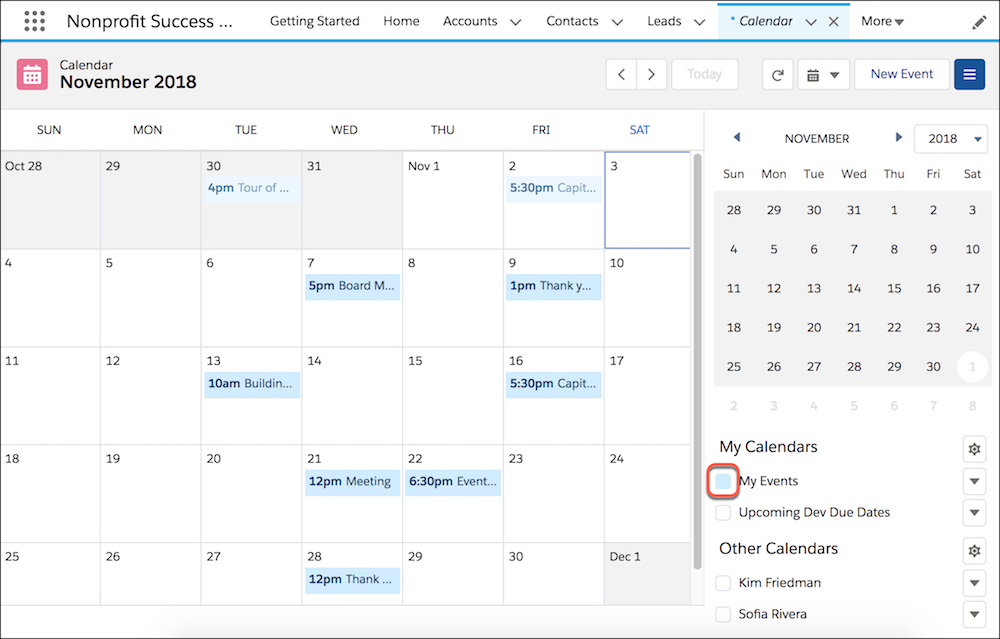Check the Kim Friedman calendar
Image resolution: width=1000 pixels, height=639 pixels.
pos(723,583)
